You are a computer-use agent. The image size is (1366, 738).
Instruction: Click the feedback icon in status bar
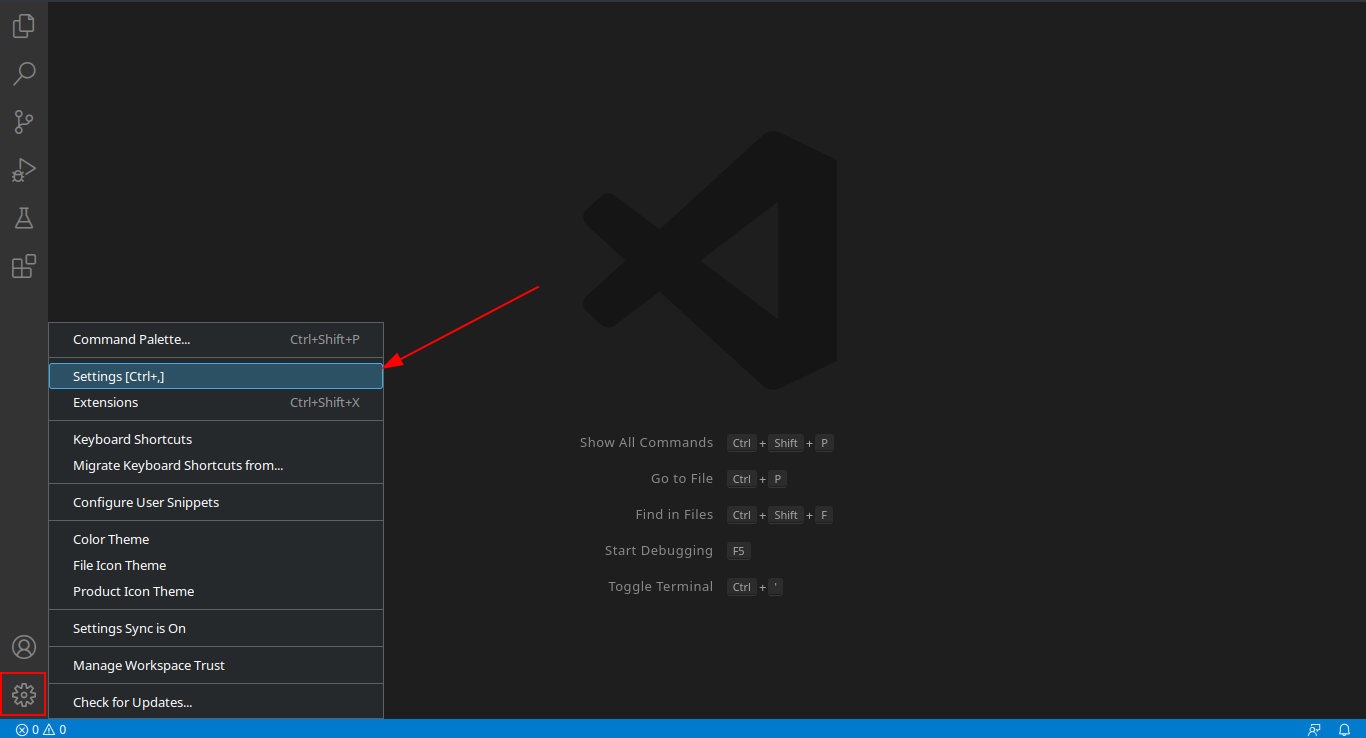[1315, 729]
